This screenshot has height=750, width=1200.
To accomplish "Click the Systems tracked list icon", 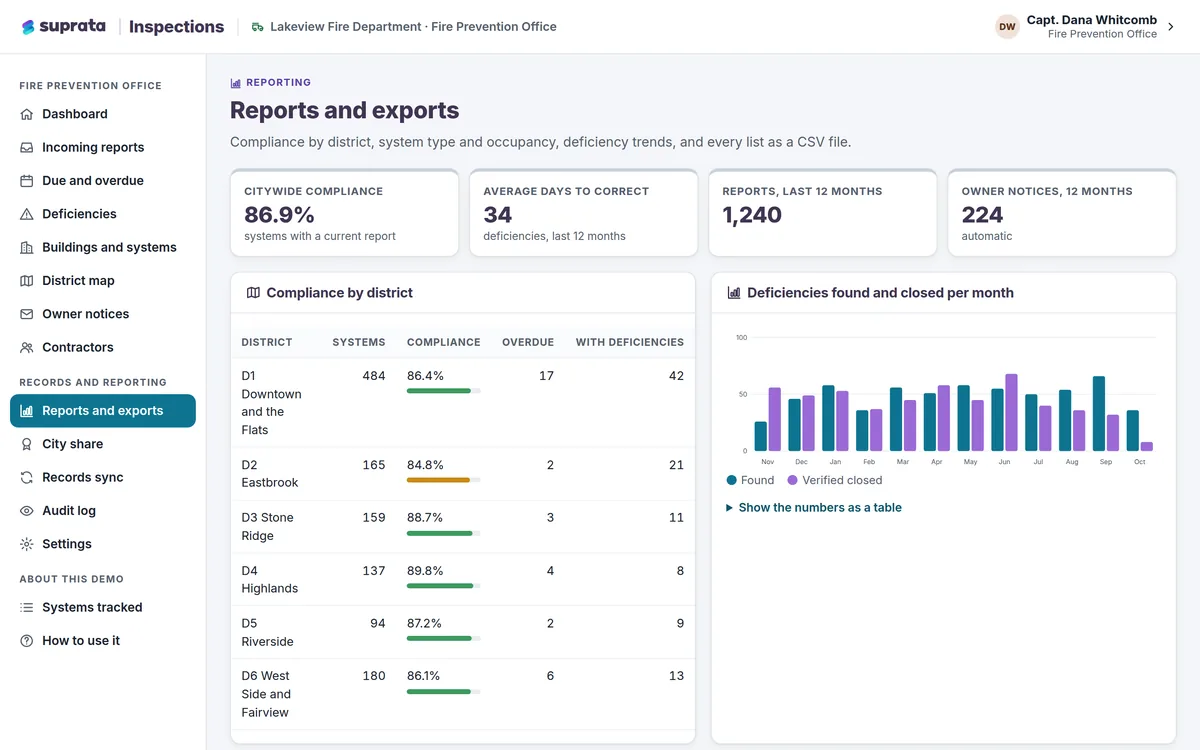I will [27, 607].
